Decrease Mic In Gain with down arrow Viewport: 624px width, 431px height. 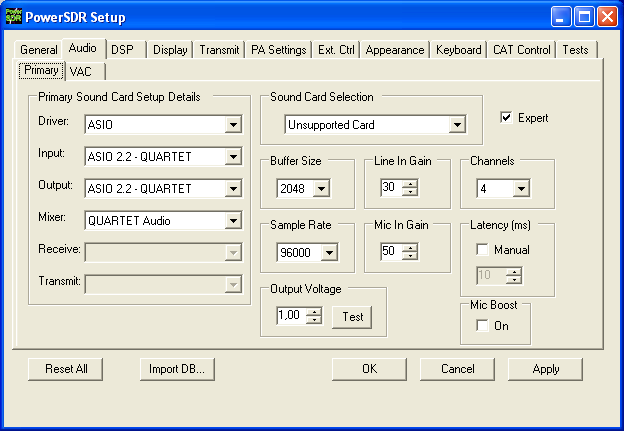coord(410,256)
